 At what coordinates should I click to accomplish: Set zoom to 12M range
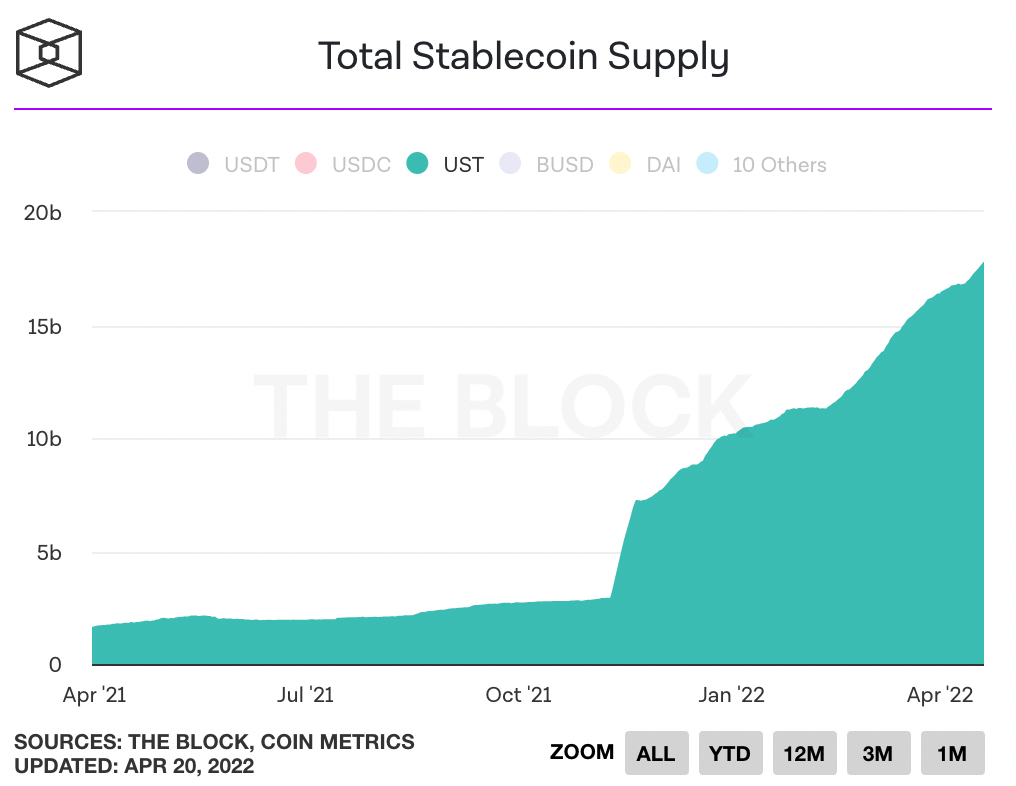click(804, 753)
